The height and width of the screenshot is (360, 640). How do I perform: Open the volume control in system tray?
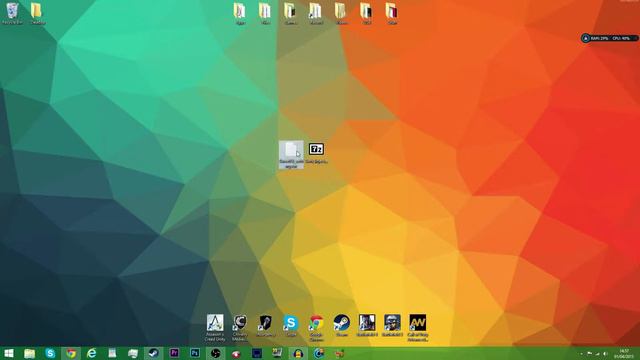click(605, 354)
